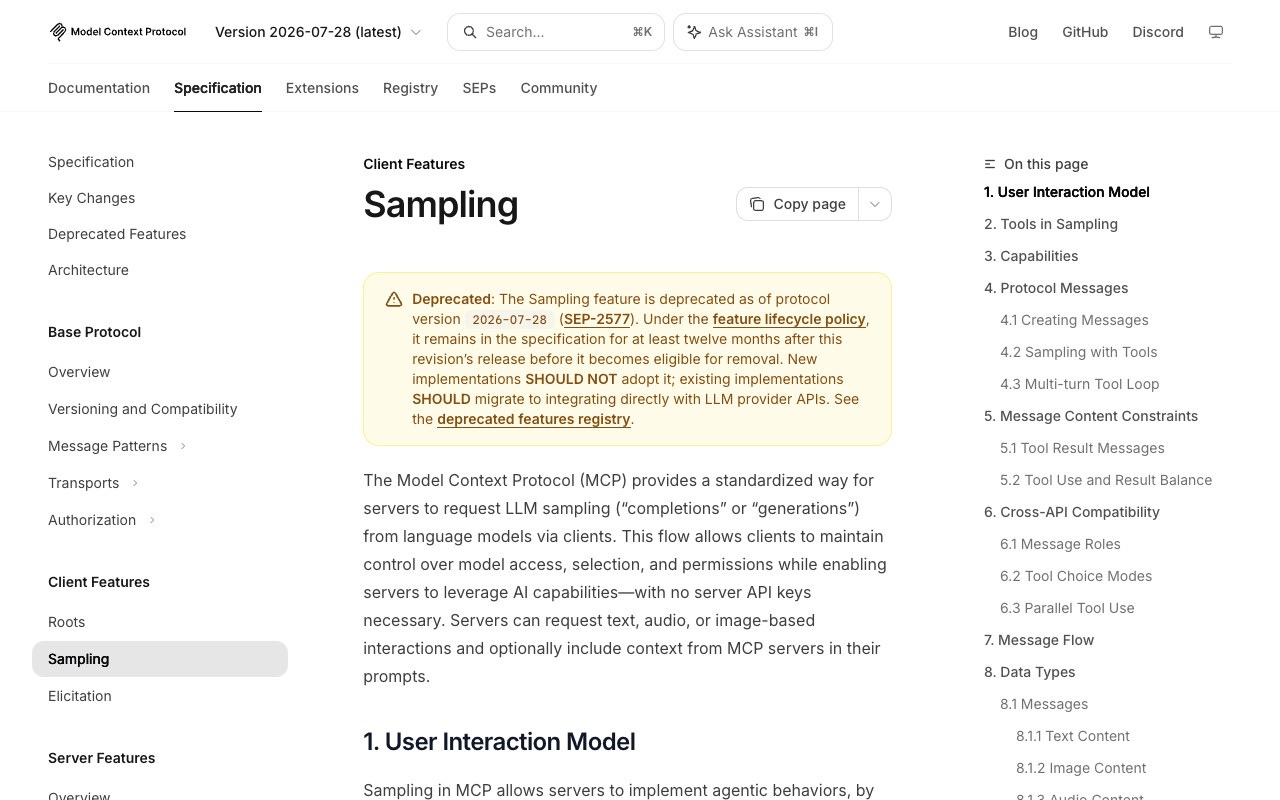The image size is (1280, 800).
Task: Open the Extensions tab
Action: [x=322, y=88]
